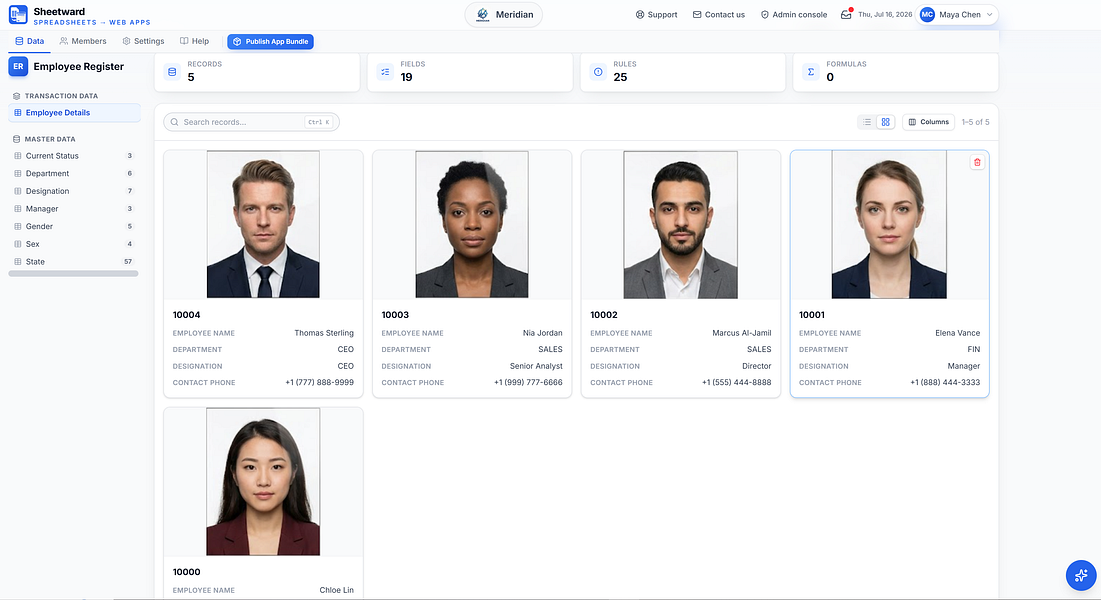The height and width of the screenshot is (600, 1101).
Task: Open the Meridian workspace selector
Action: coord(503,15)
